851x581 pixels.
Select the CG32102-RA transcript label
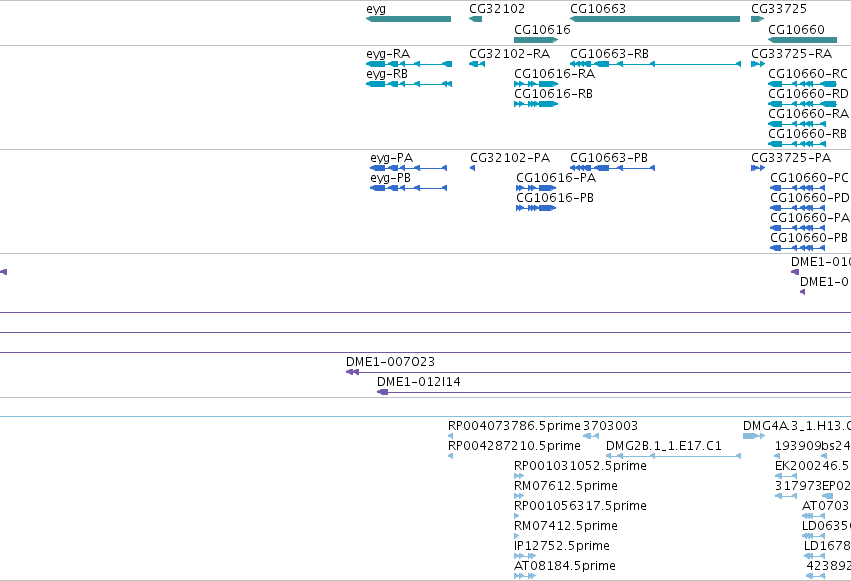509,54
